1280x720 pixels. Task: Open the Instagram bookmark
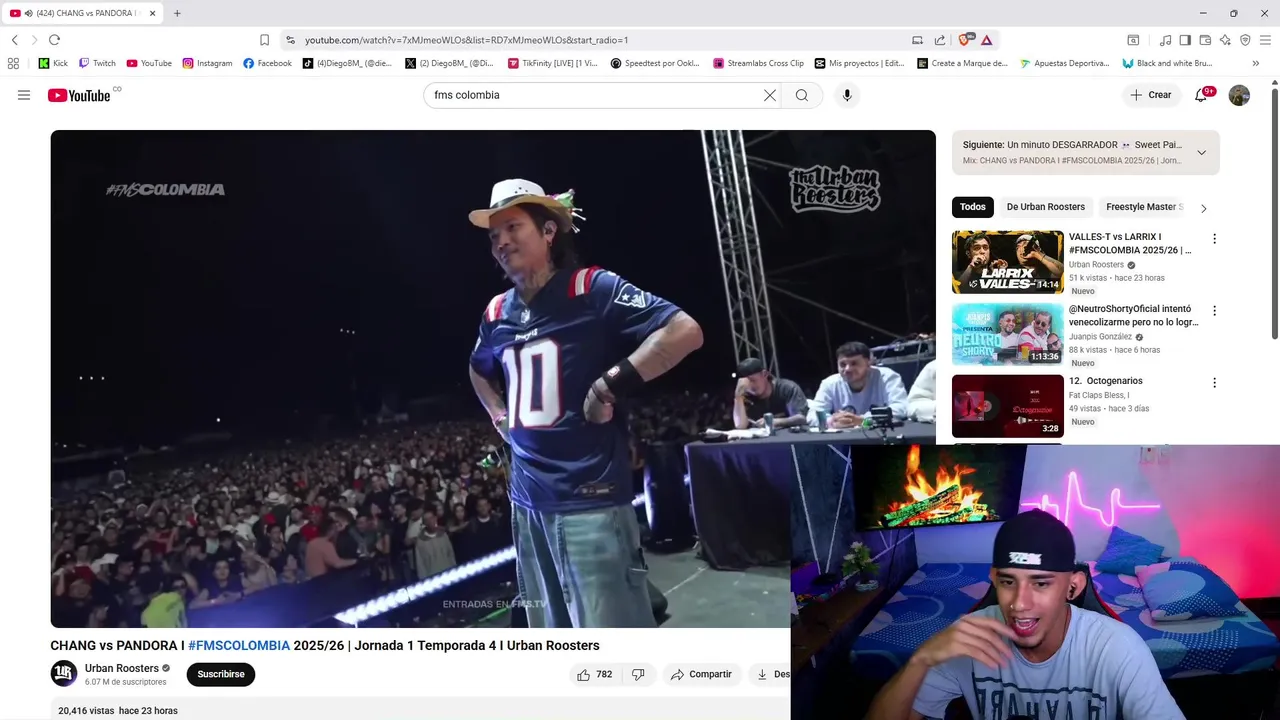point(207,63)
